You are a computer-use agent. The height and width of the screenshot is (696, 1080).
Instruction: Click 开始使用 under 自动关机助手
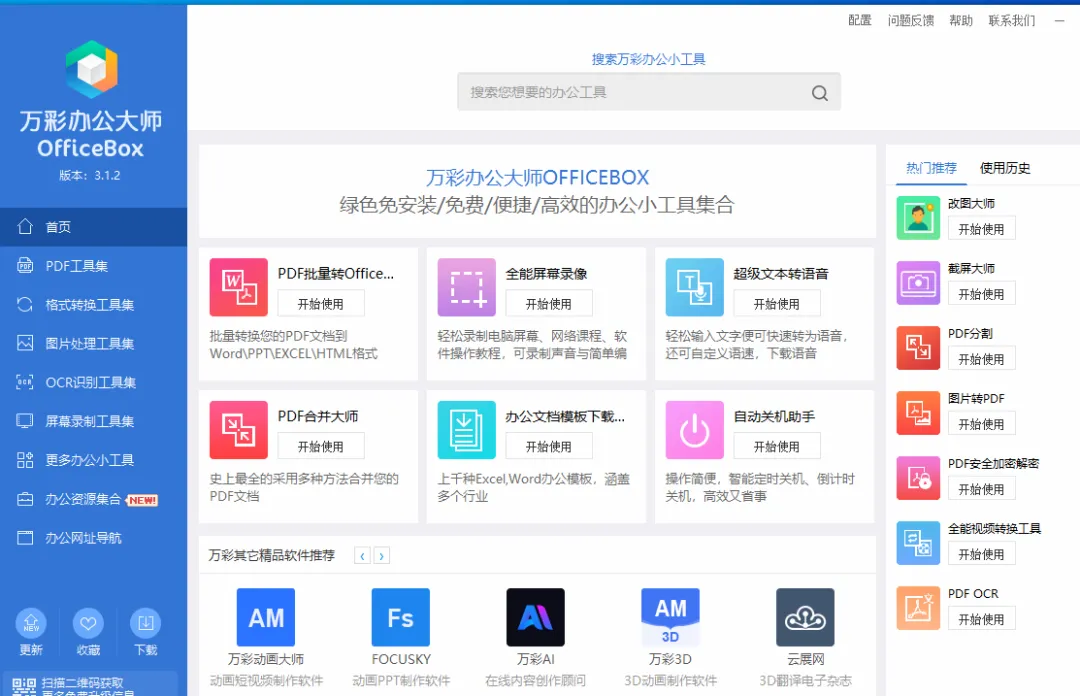777,447
